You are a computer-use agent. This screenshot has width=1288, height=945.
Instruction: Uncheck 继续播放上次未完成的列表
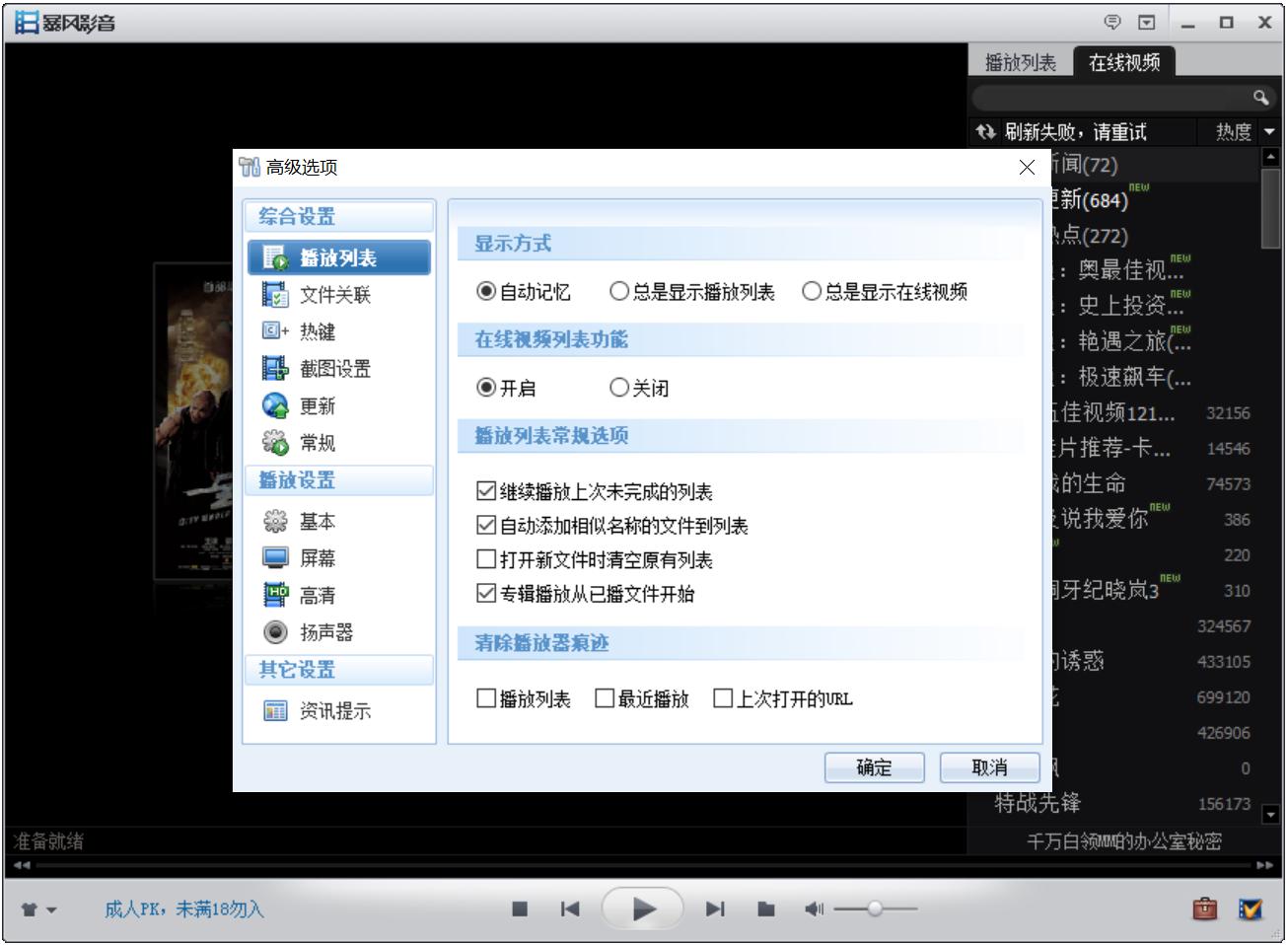[486, 491]
